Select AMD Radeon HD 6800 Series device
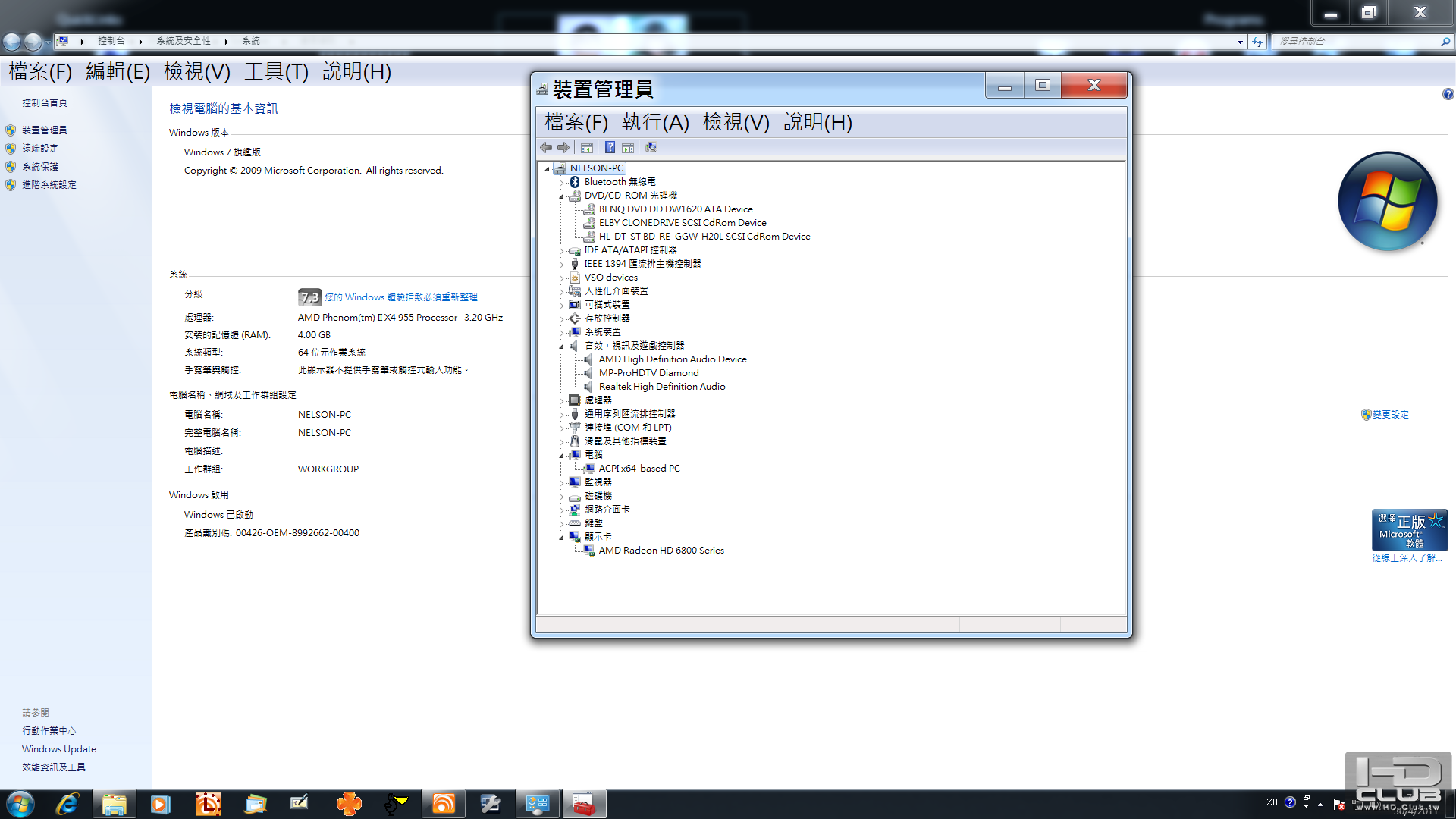 [x=661, y=551]
